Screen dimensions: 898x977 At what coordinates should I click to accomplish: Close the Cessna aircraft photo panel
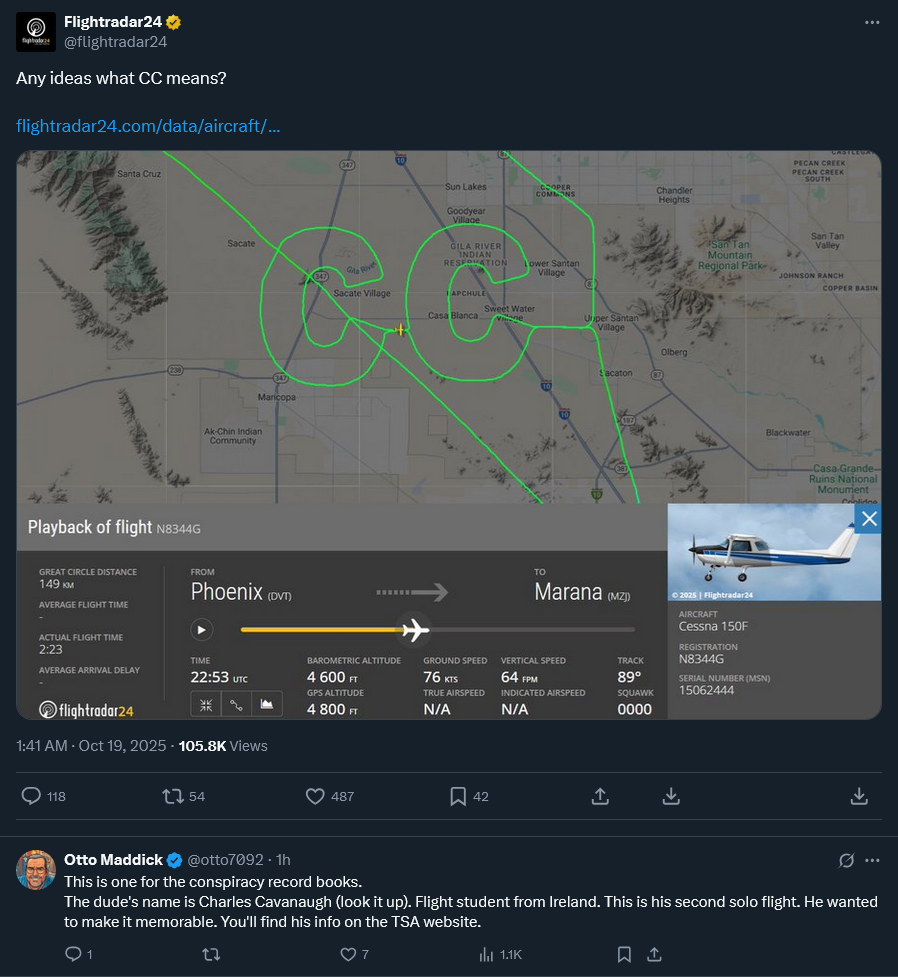(868, 518)
